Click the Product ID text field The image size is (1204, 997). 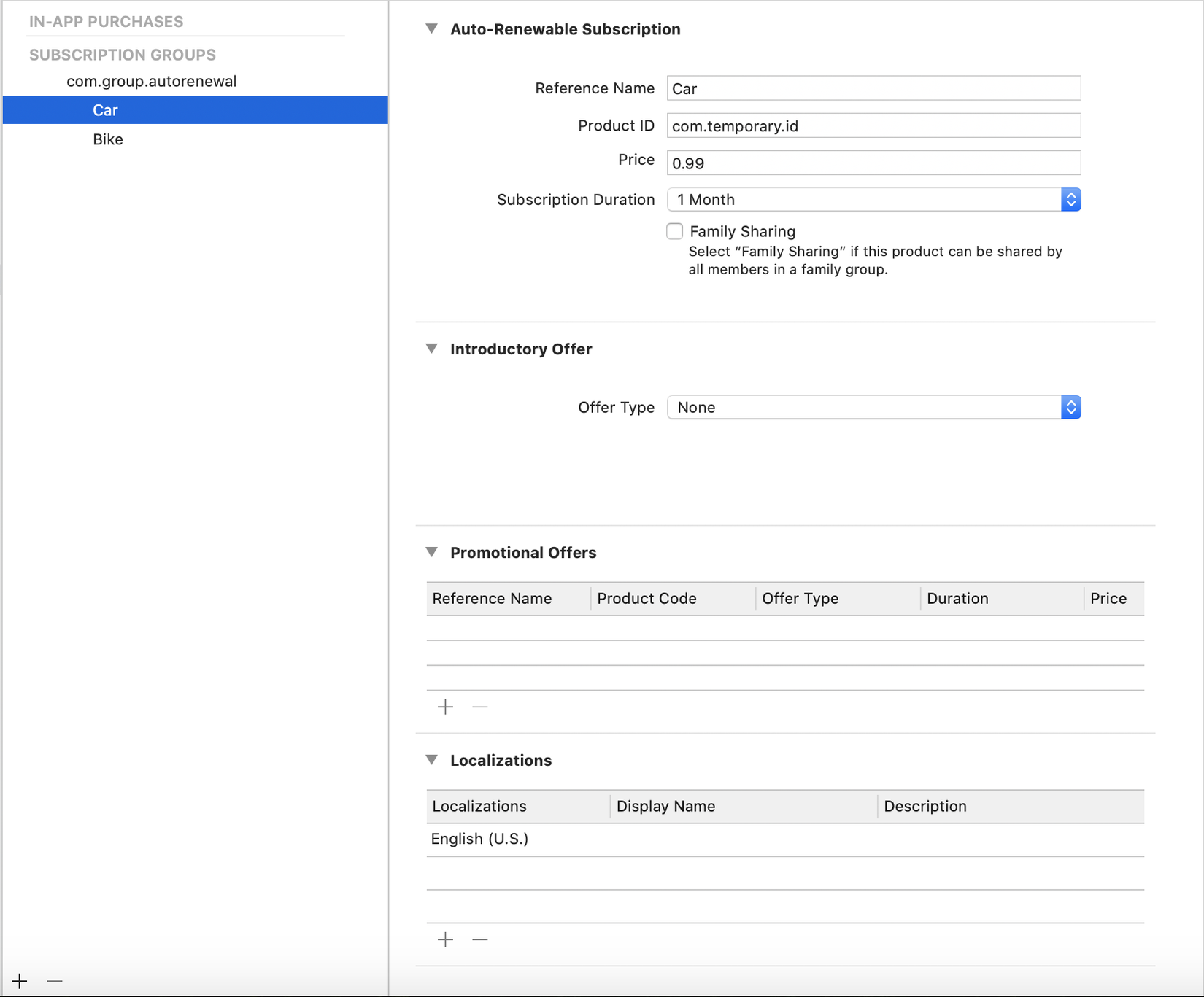(873, 125)
